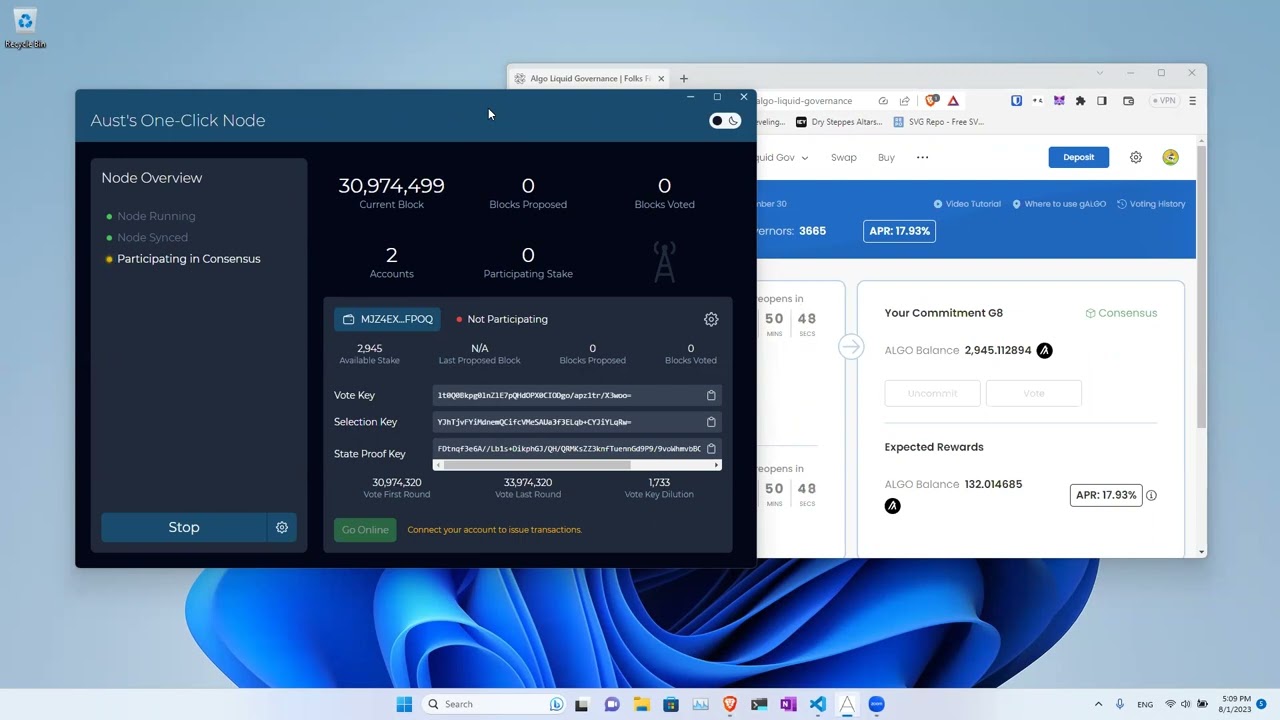Image resolution: width=1280 pixels, height=720 pixels.
Task: Open SVG Repo bookmark
Action: pyautogui.click(x=939, y=122)
